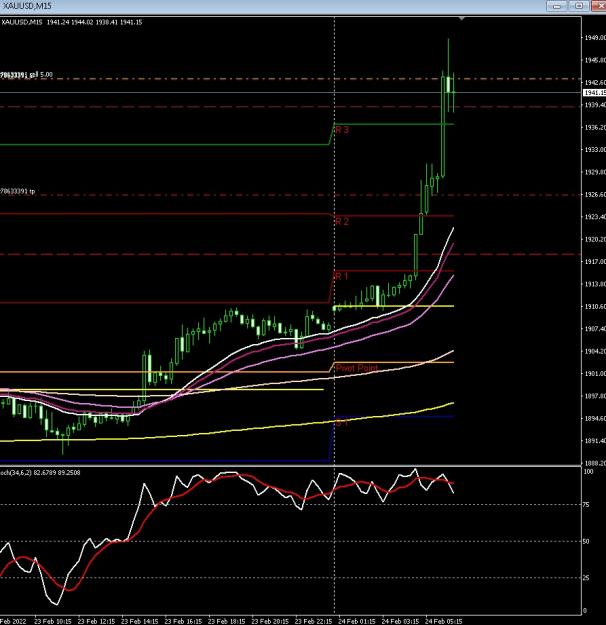Click the 24 Feb 03:15 time label

(x=400, y=621)
